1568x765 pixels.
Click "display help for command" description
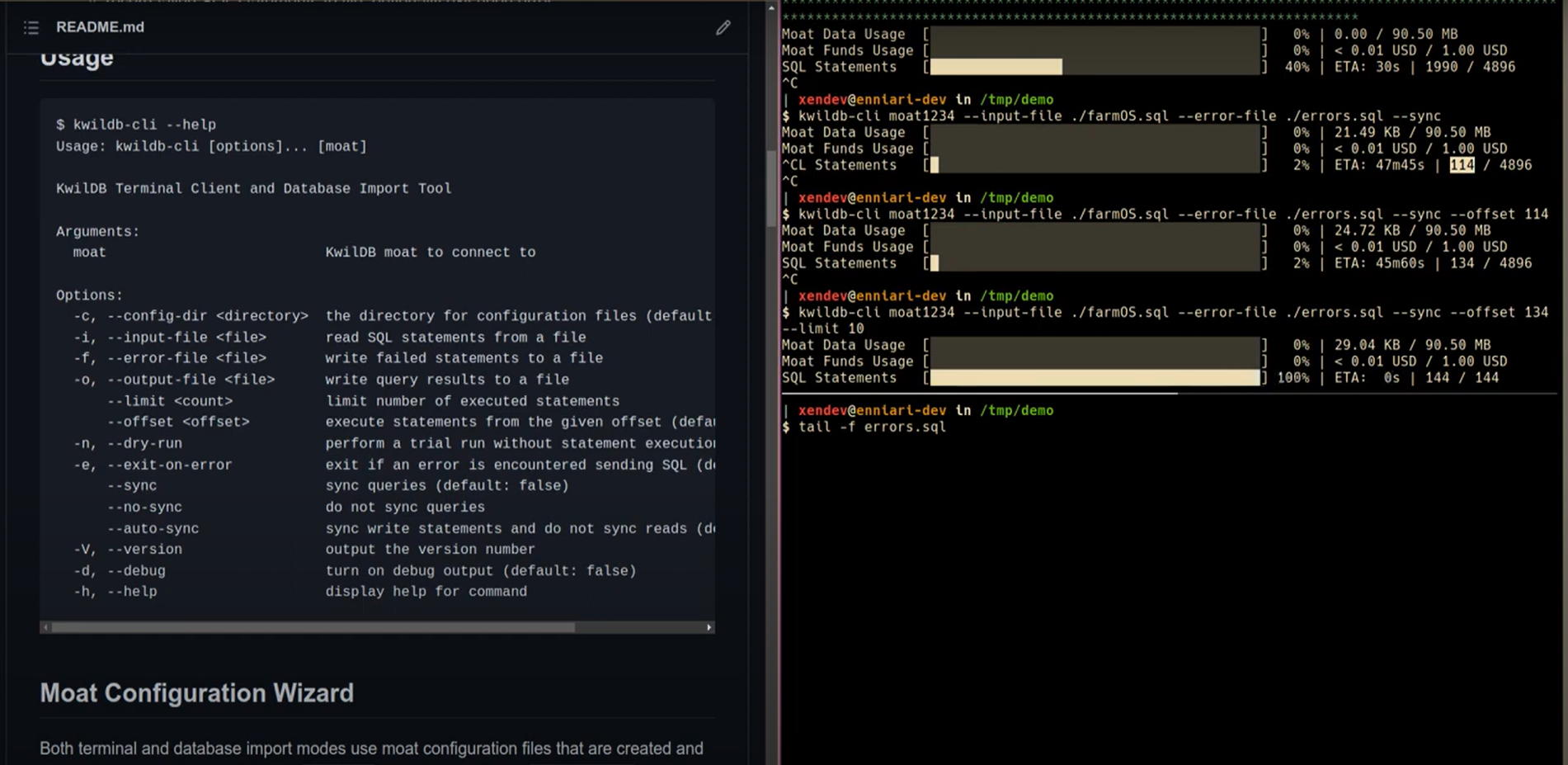(x=426, y=592)
